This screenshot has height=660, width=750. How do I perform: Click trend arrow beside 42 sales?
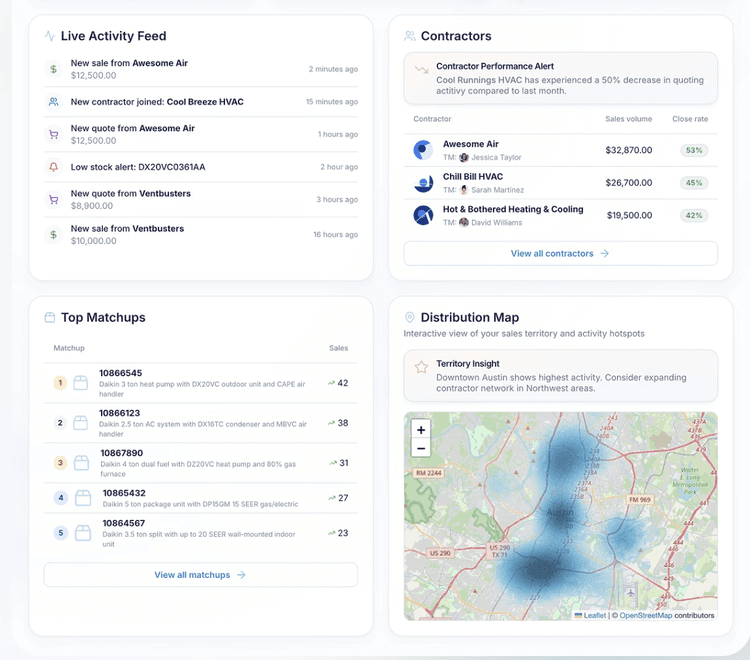coord(331,383)
